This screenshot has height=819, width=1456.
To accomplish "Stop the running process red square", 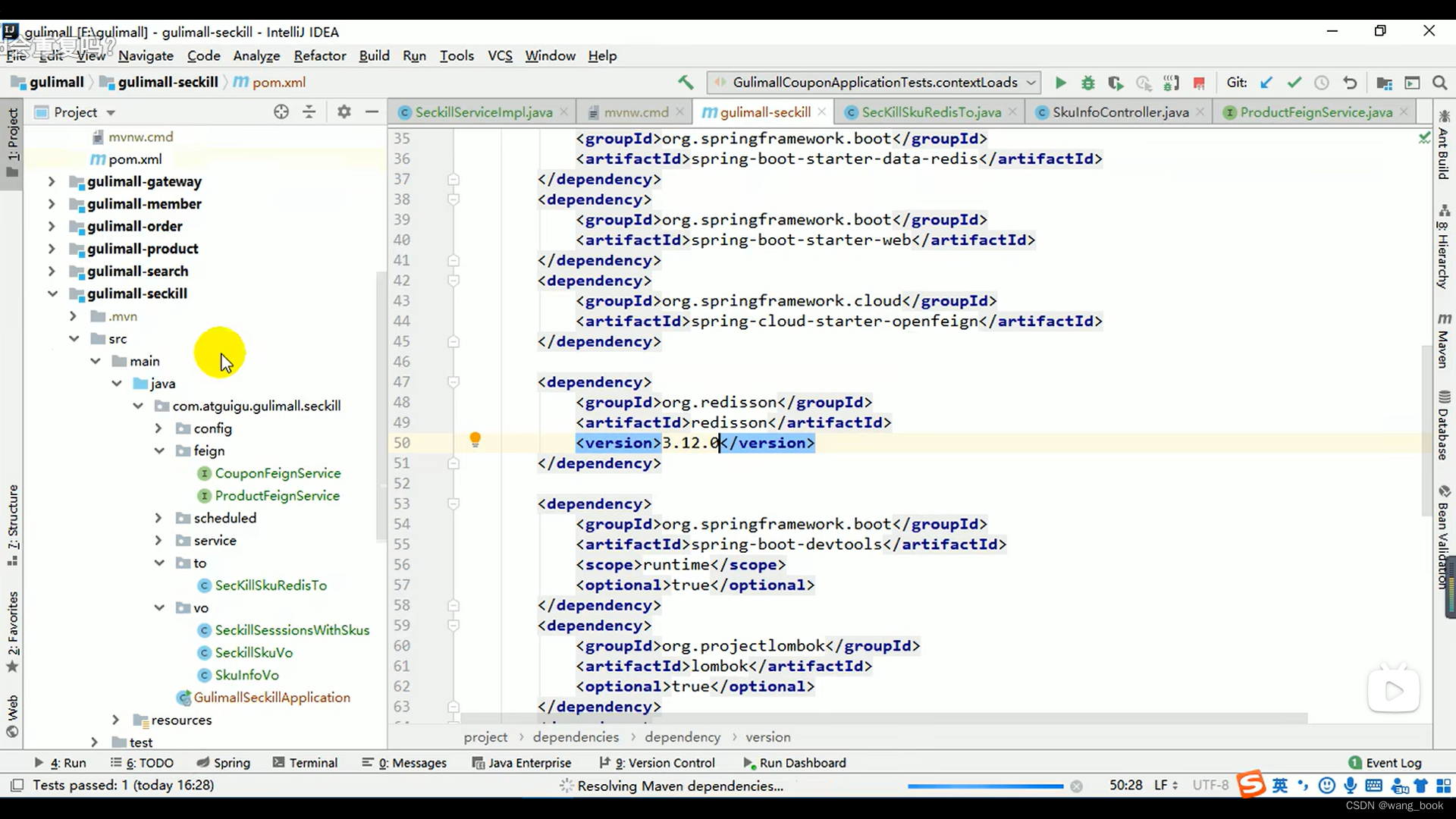I will click(1199, 83).
